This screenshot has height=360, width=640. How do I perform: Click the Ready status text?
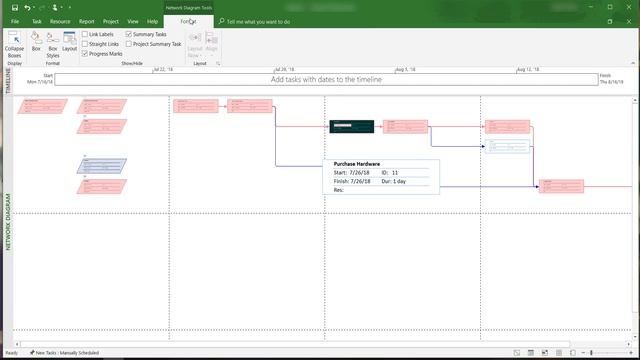11,353
